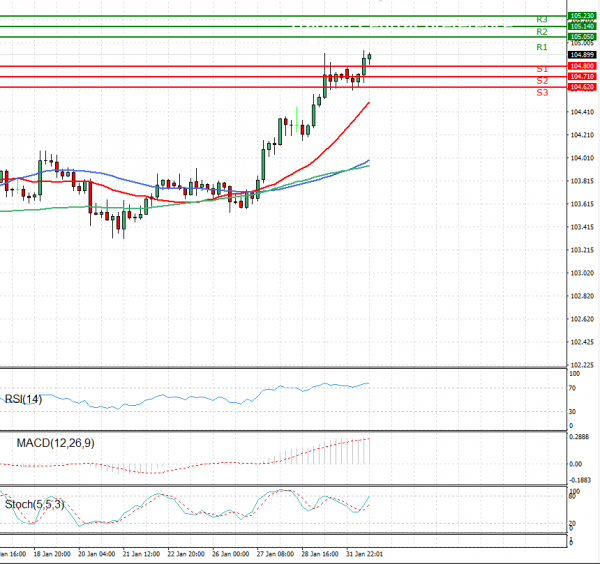Click the 102.425 price axis value
This screenshot has width=600, height=564.
point(582,342)
